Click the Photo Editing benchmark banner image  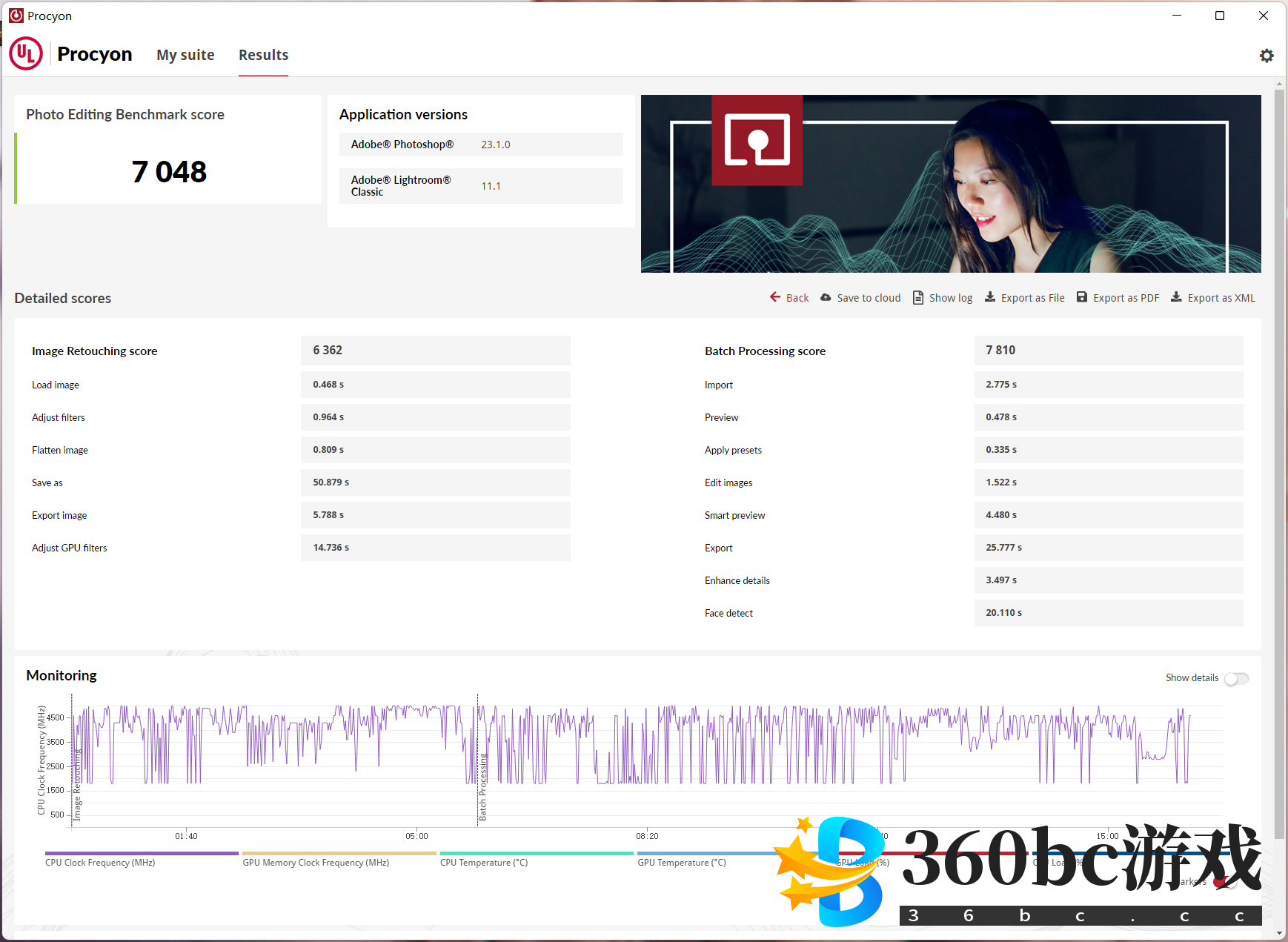950,184
